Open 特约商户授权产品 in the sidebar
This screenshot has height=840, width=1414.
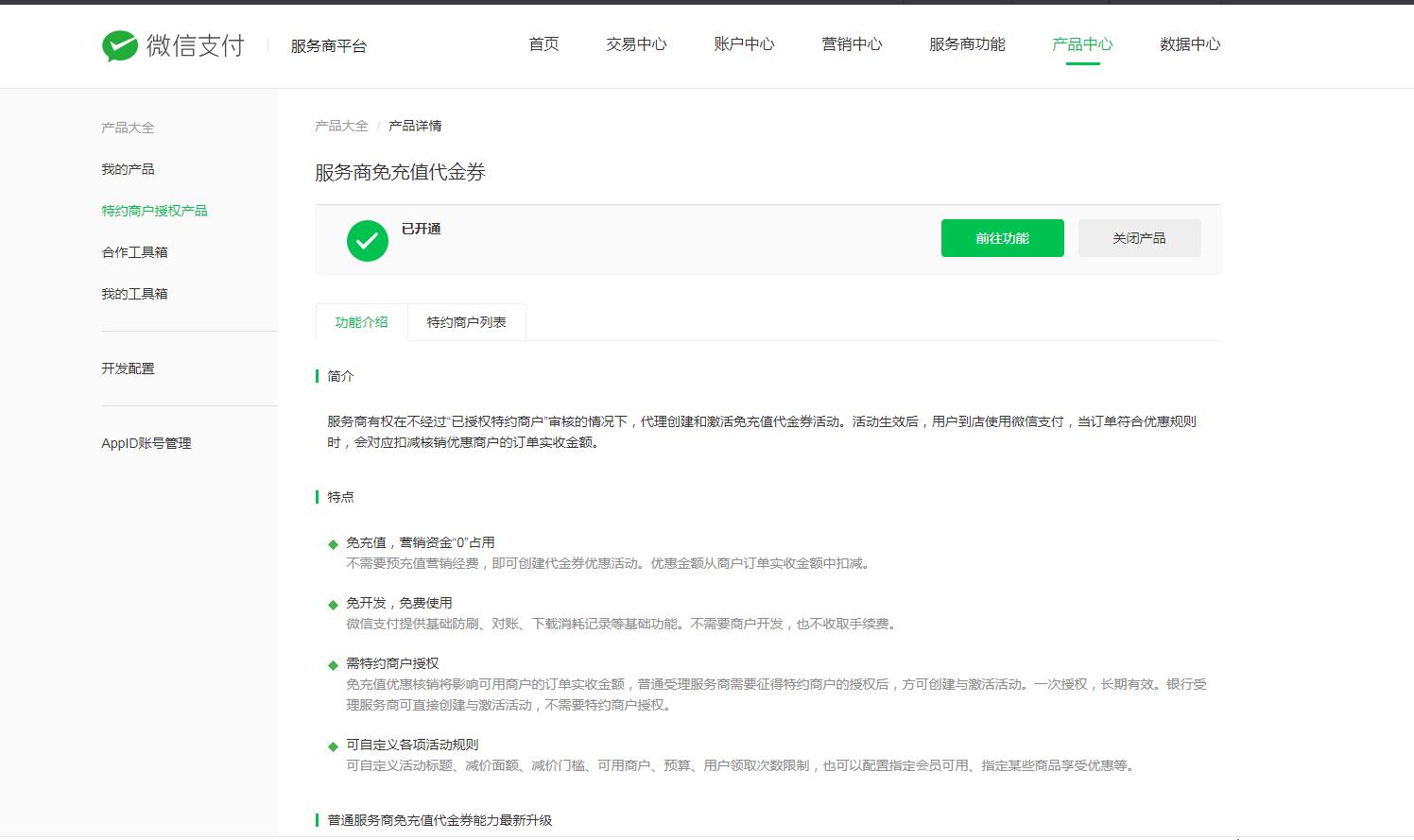pos(154,210)
